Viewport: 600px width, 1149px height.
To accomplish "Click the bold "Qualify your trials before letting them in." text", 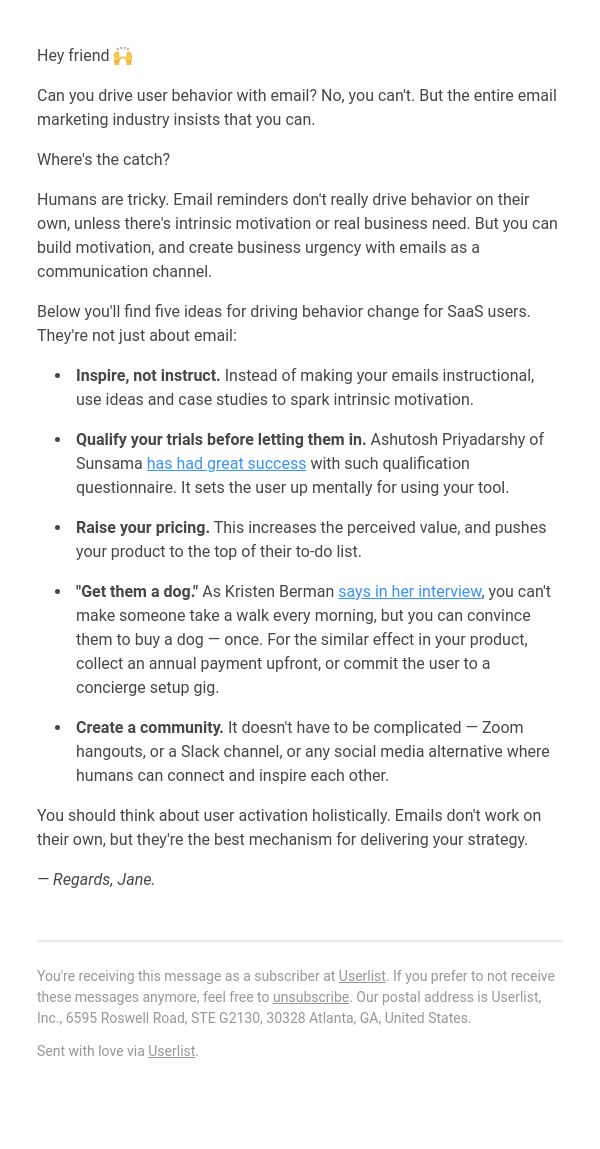I will point(221,440).
